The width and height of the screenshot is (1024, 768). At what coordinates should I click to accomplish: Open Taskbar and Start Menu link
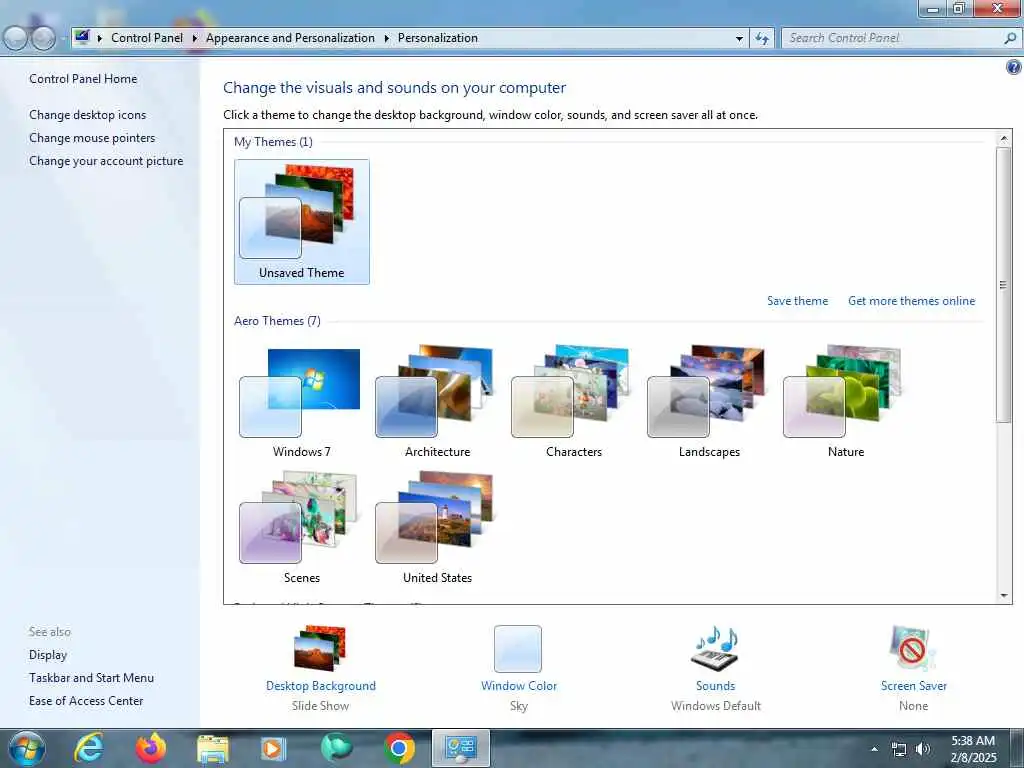click(91, 678)
